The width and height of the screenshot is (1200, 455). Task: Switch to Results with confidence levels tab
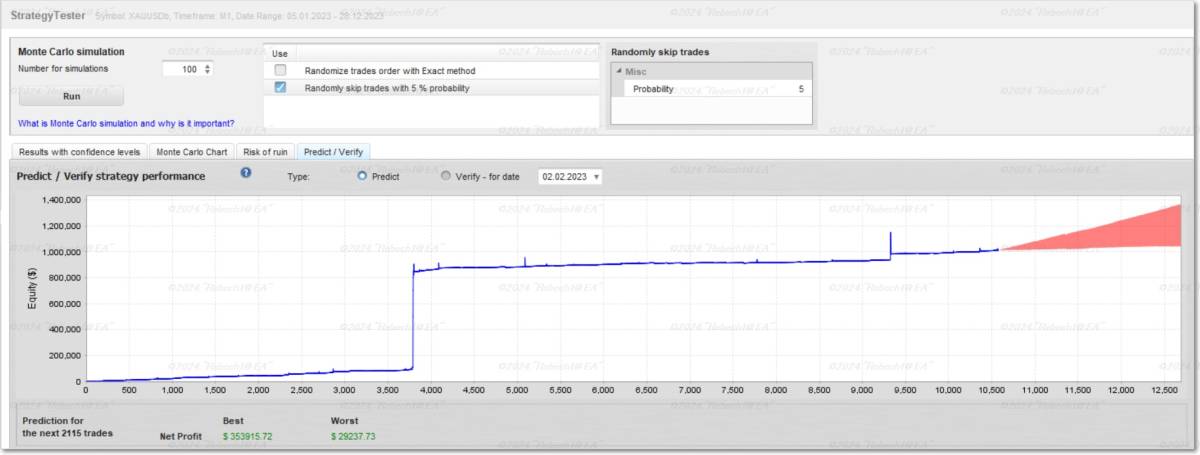tap(80, 152)
